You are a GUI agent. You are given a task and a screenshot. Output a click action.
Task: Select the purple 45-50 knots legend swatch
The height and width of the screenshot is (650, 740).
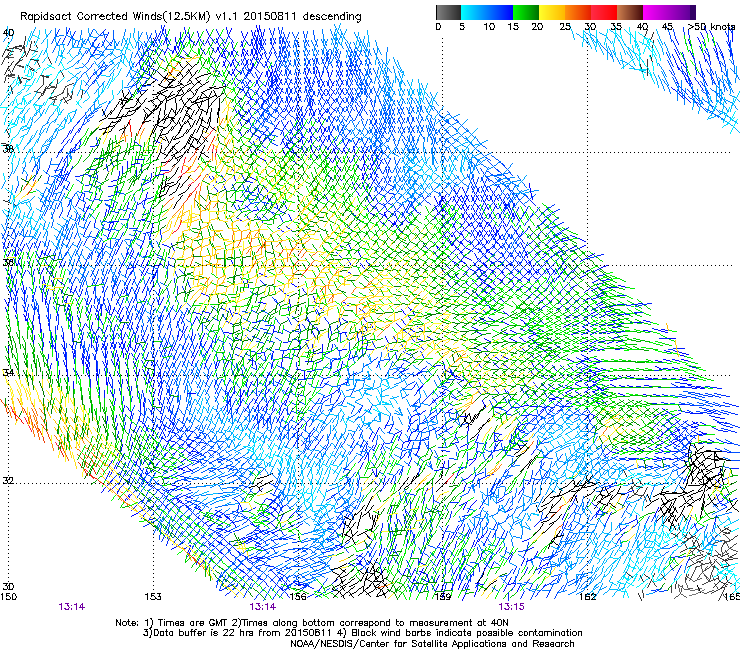(682, 12)
